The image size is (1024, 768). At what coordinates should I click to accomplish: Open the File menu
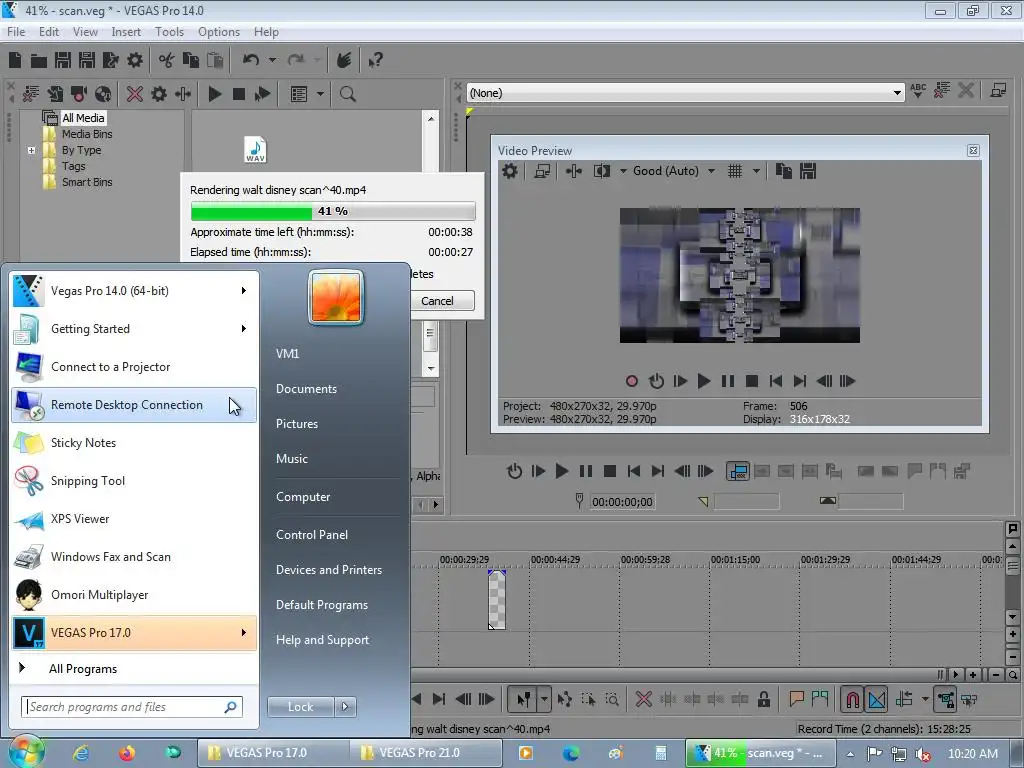tap(16, 31)
